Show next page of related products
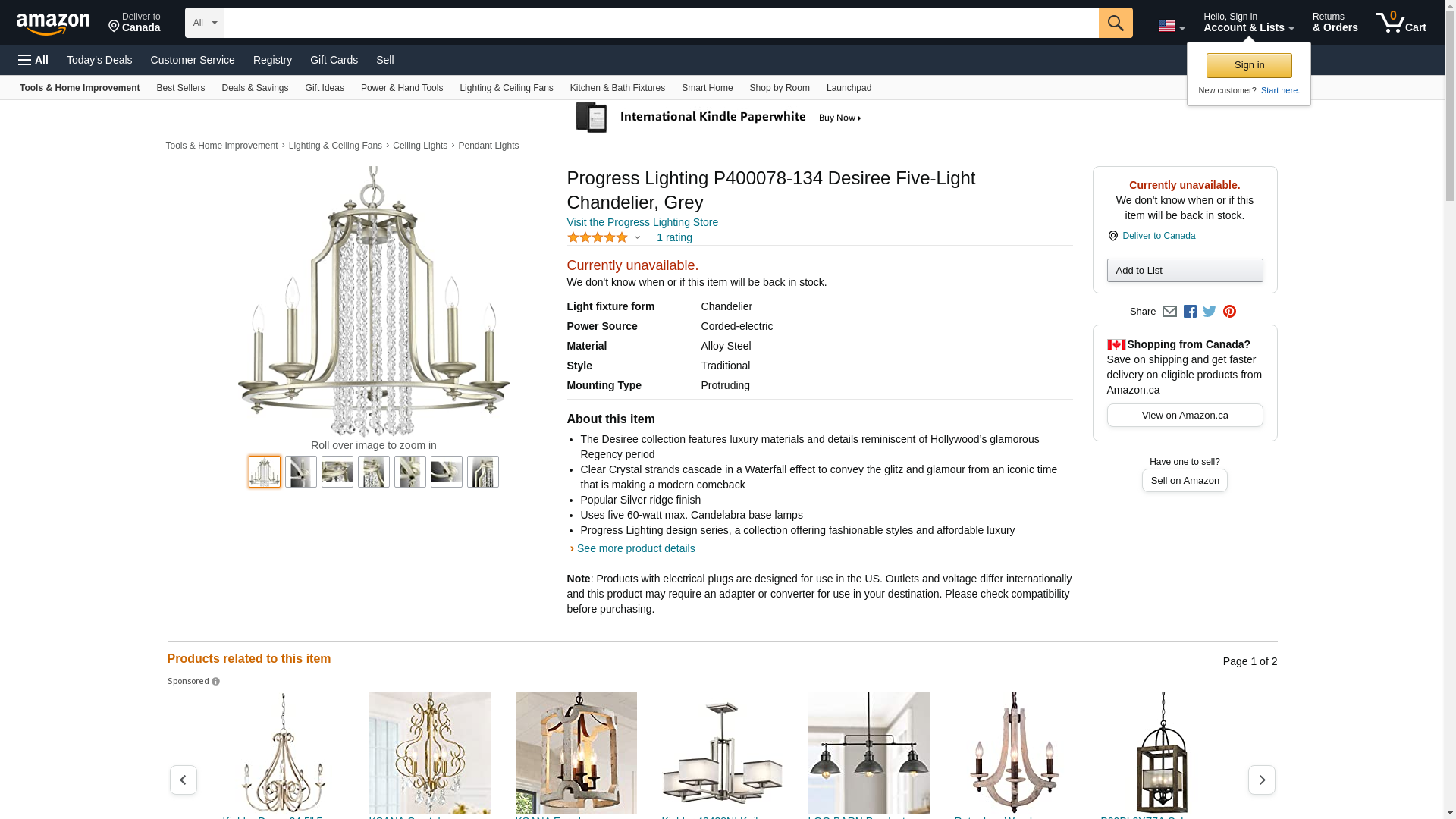Screen dimensions: 1456x819 [1261, 780]
